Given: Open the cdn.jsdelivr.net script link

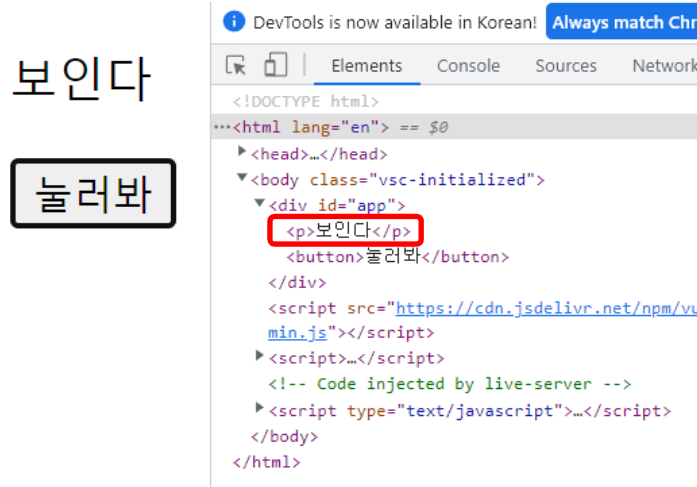Looking at the screenshot, I should tap(546, 308).
